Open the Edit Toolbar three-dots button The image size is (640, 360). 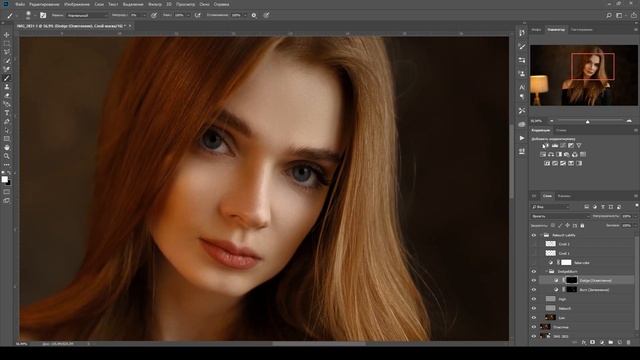[x=7, y=165]
